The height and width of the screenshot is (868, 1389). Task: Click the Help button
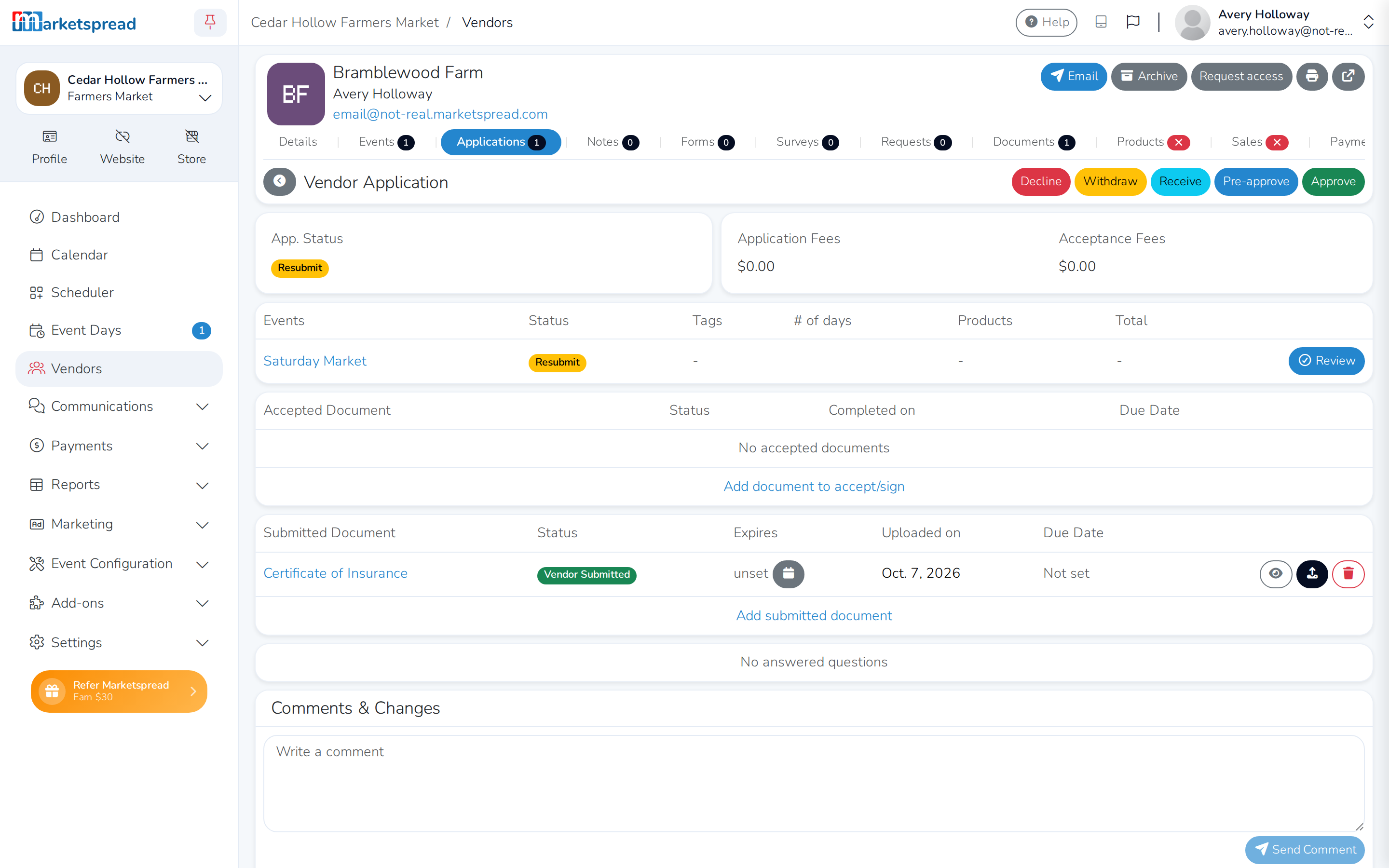pos(1046,22)
